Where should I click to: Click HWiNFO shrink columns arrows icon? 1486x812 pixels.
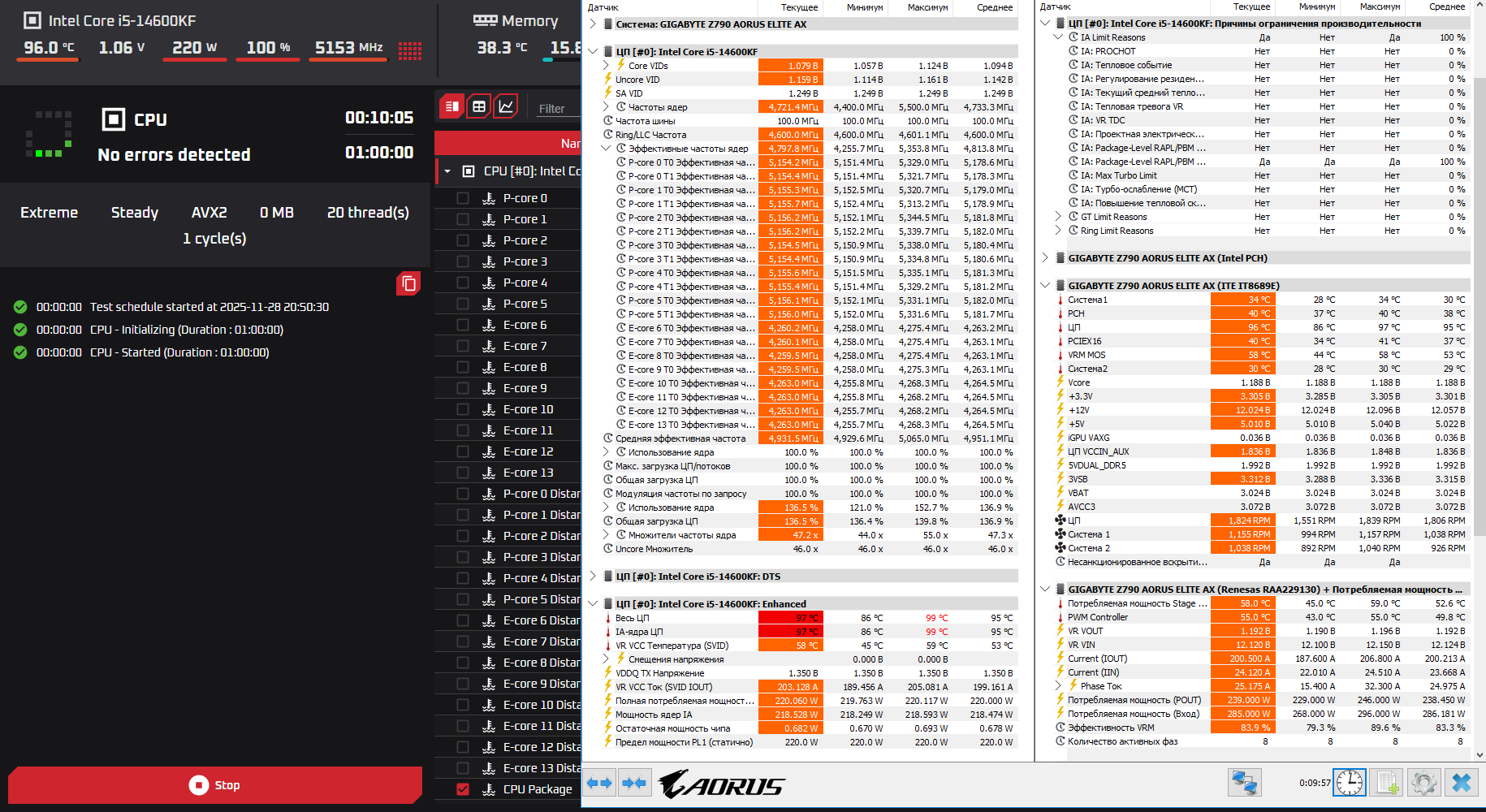click(x=634, y=783)
